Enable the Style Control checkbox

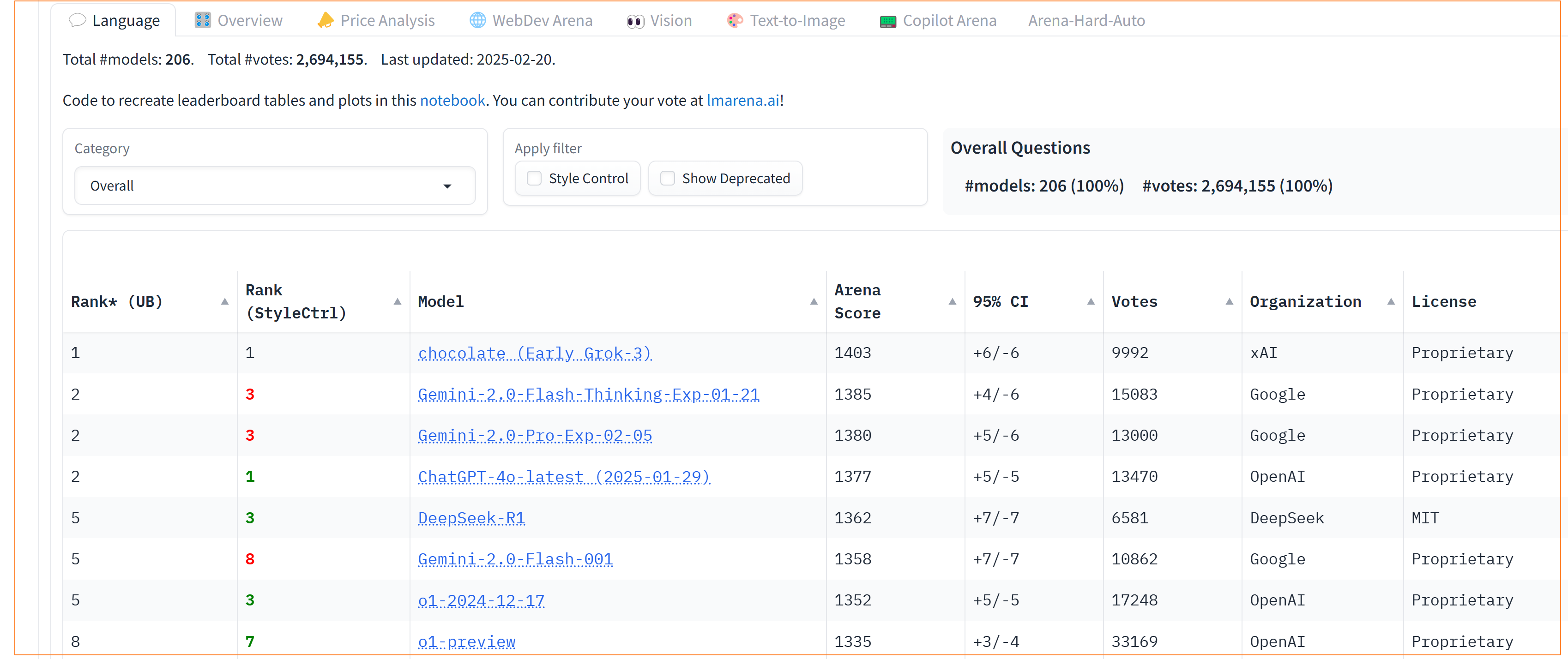pyautogui.click(x=534, y=178)
